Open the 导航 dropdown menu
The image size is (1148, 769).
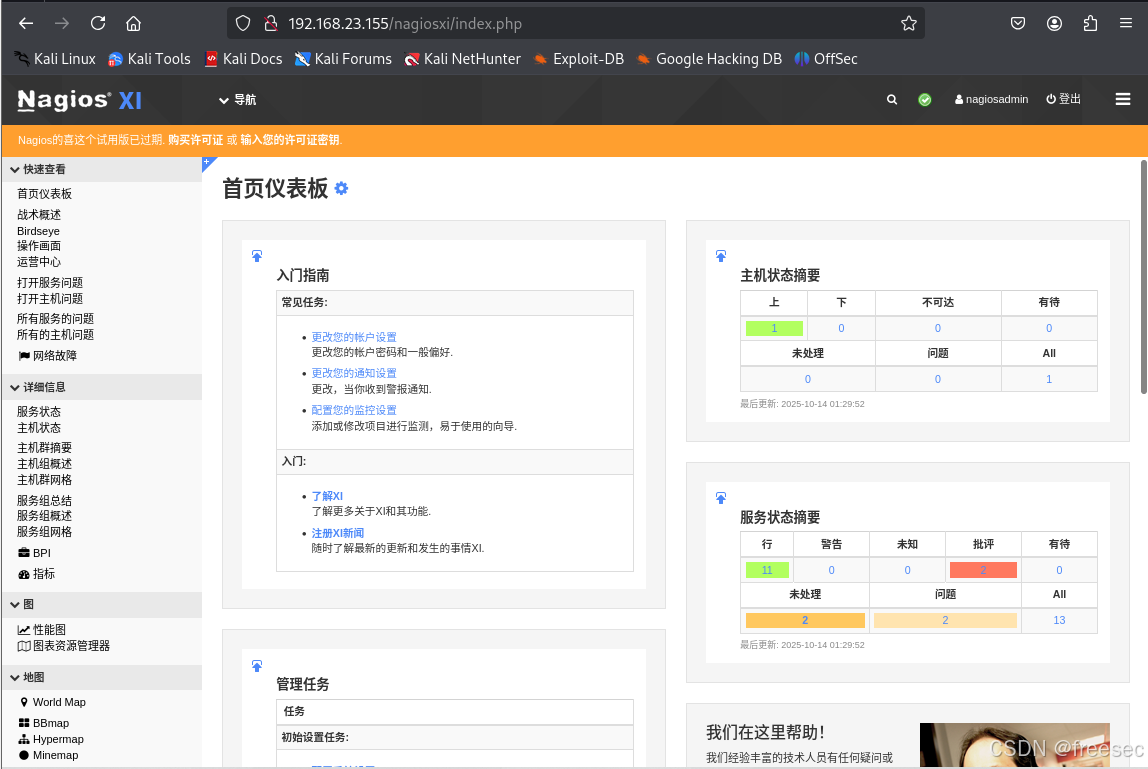click(x=237, y=100)
